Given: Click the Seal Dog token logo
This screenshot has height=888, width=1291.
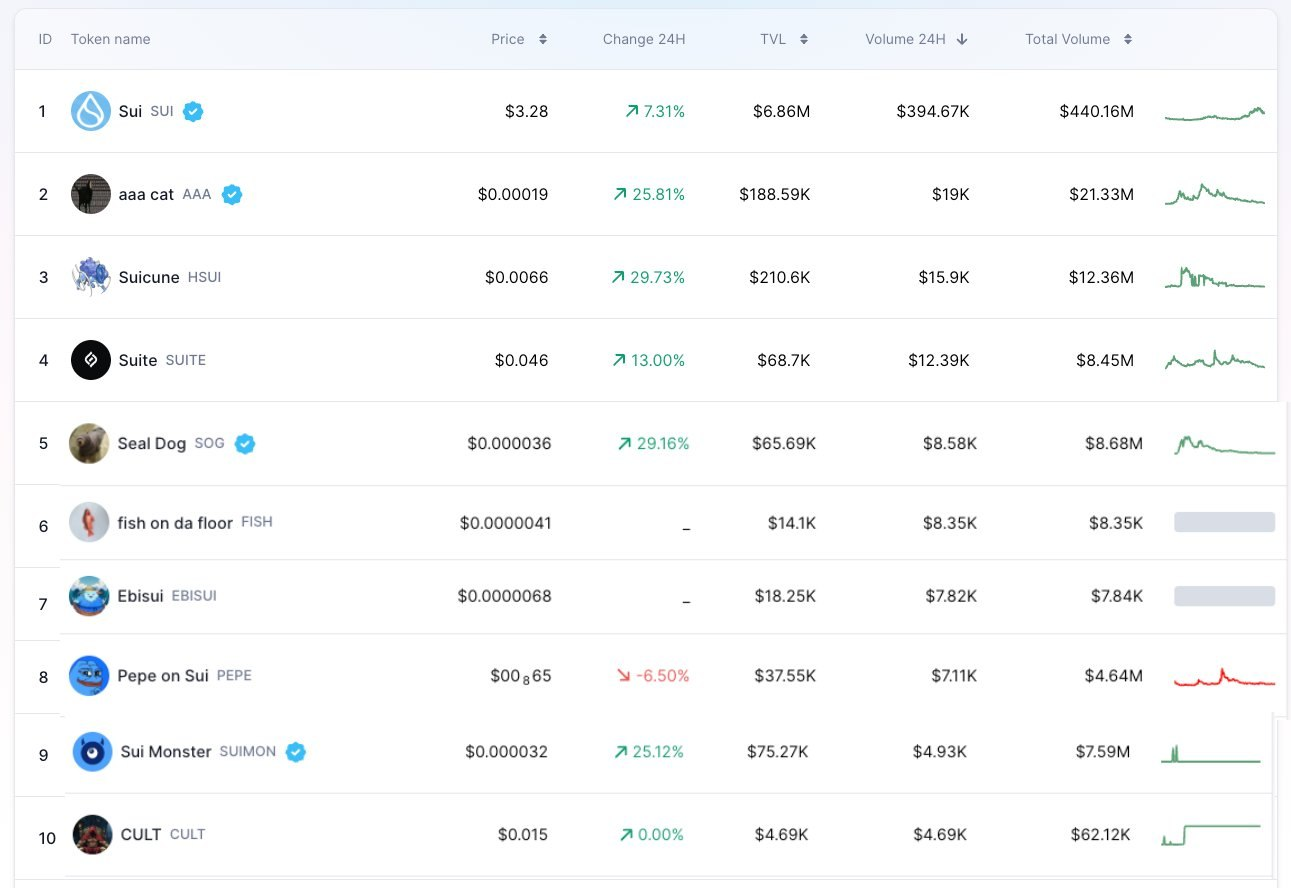Looking at the screenshot, I should pyautogui.click(x=89, y=443).
